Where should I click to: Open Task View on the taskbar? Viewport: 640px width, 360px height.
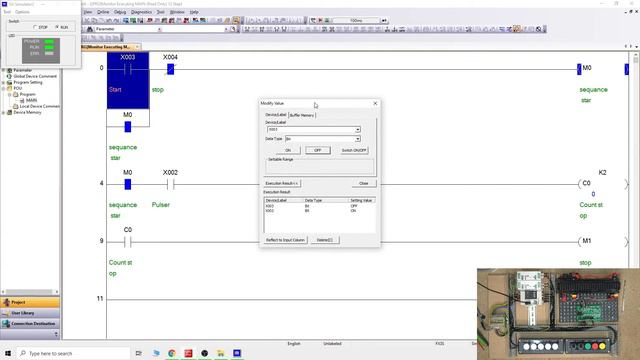point(139,353)
